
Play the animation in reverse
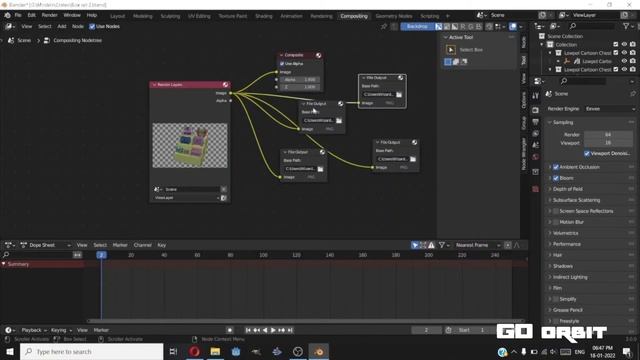(265, 330)
